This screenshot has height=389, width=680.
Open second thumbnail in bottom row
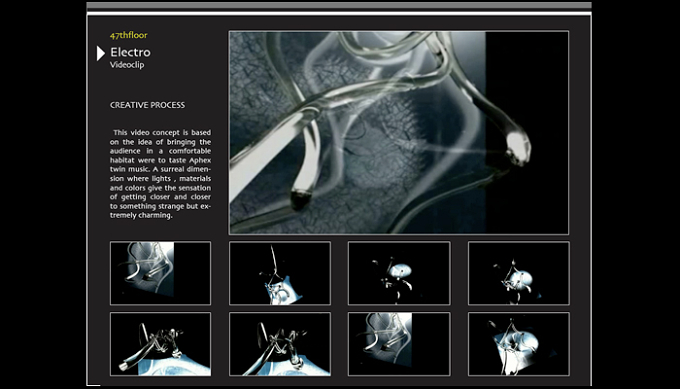pos(280,344)
